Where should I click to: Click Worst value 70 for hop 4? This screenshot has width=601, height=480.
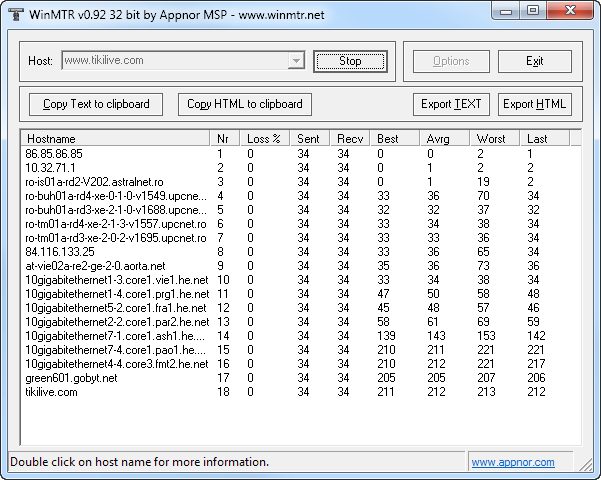click(483, 196)
